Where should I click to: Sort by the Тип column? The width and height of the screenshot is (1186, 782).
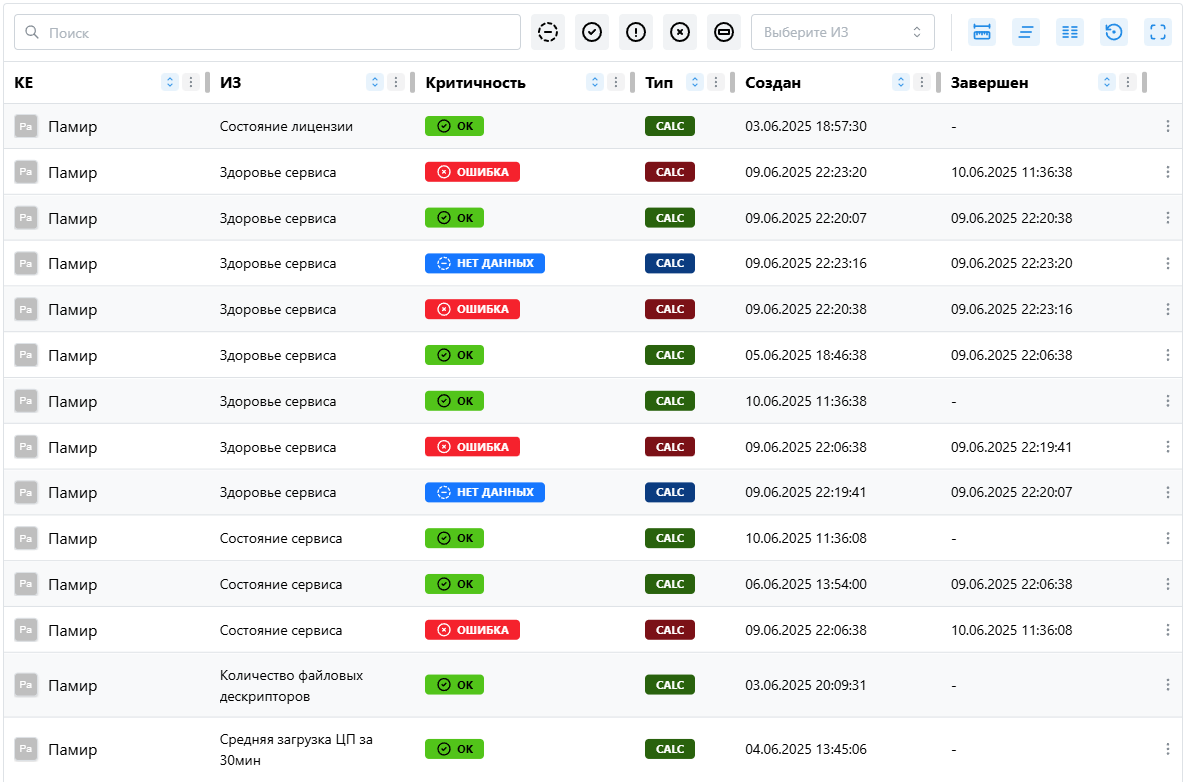(x=694, y=82)
